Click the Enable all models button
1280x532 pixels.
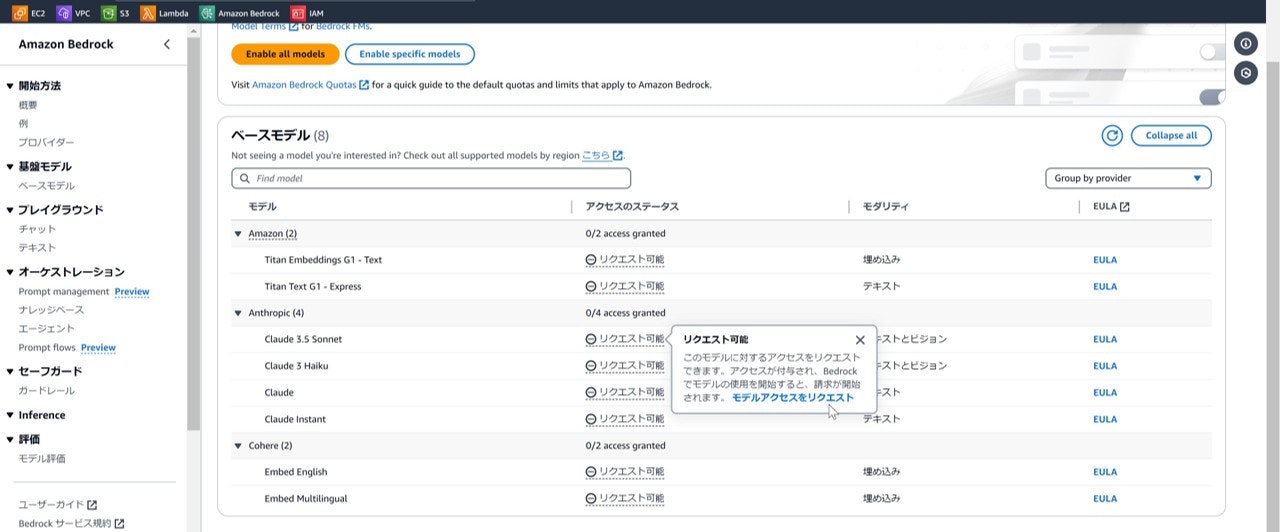pyautogui.click(x=285, y=54)
